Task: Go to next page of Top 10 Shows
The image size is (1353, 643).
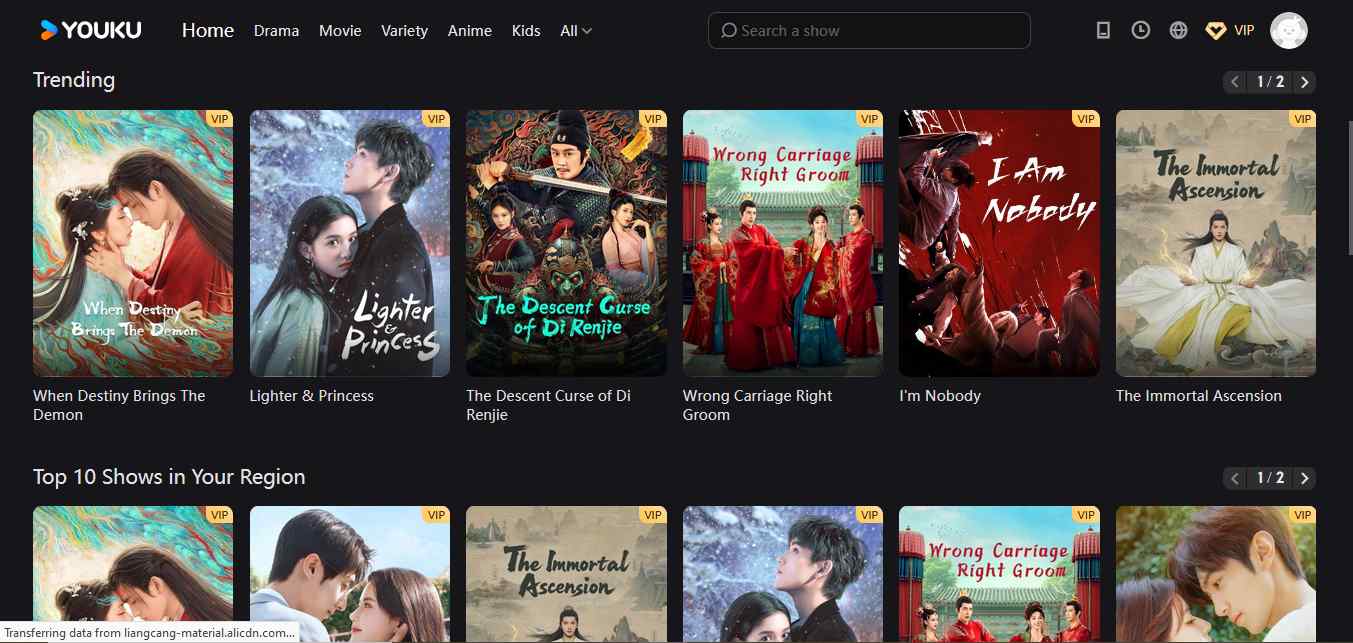Action: pos(1304,478)
